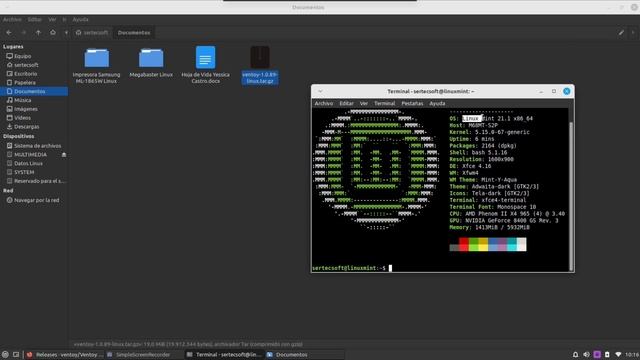This screenshot has height=360, width=640.
Task: Switch to Terminal taskbar item
Action: pyautogui.click(x=223, y=355)
